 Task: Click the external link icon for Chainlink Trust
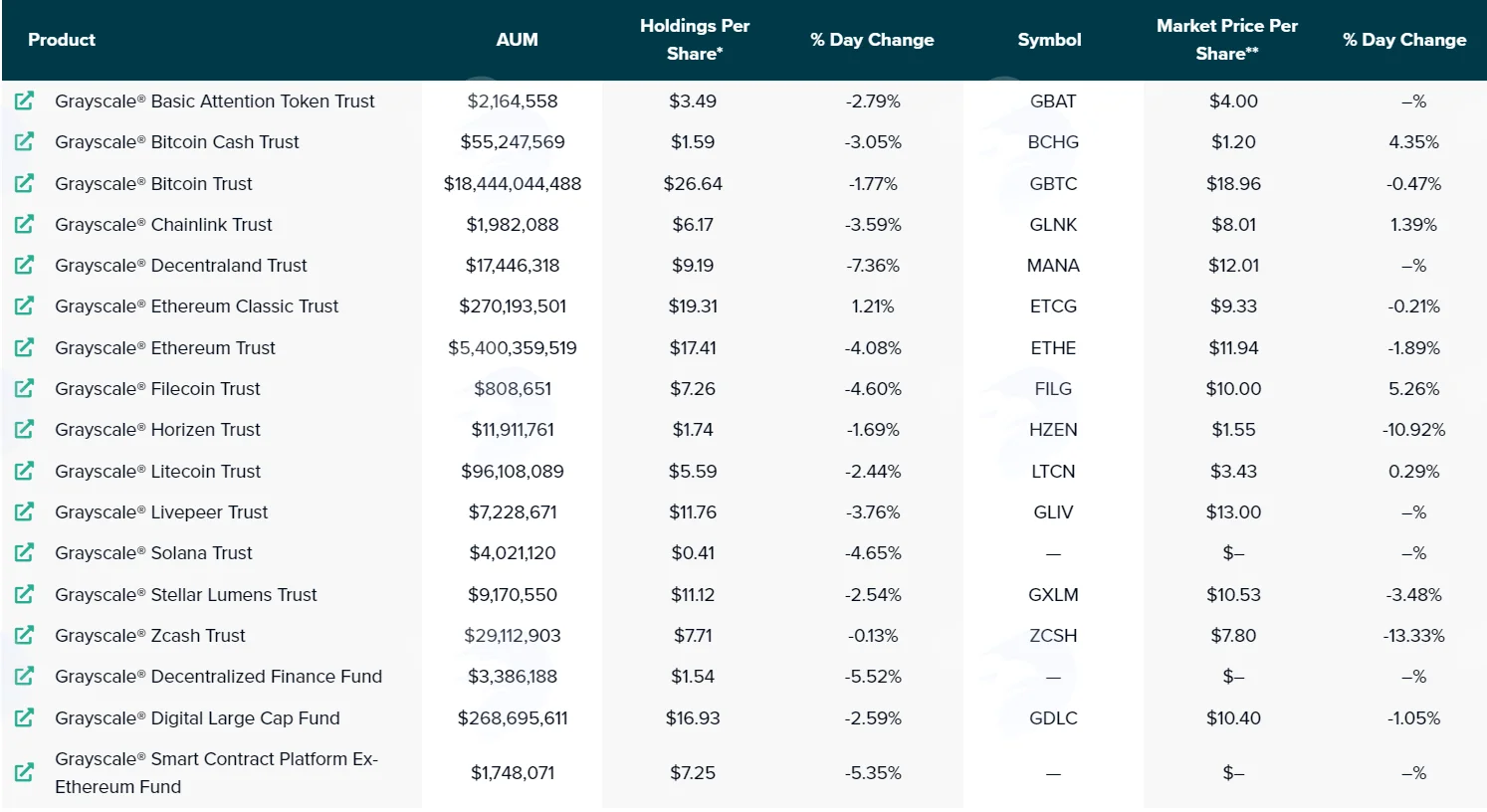[x=25, y=224]
